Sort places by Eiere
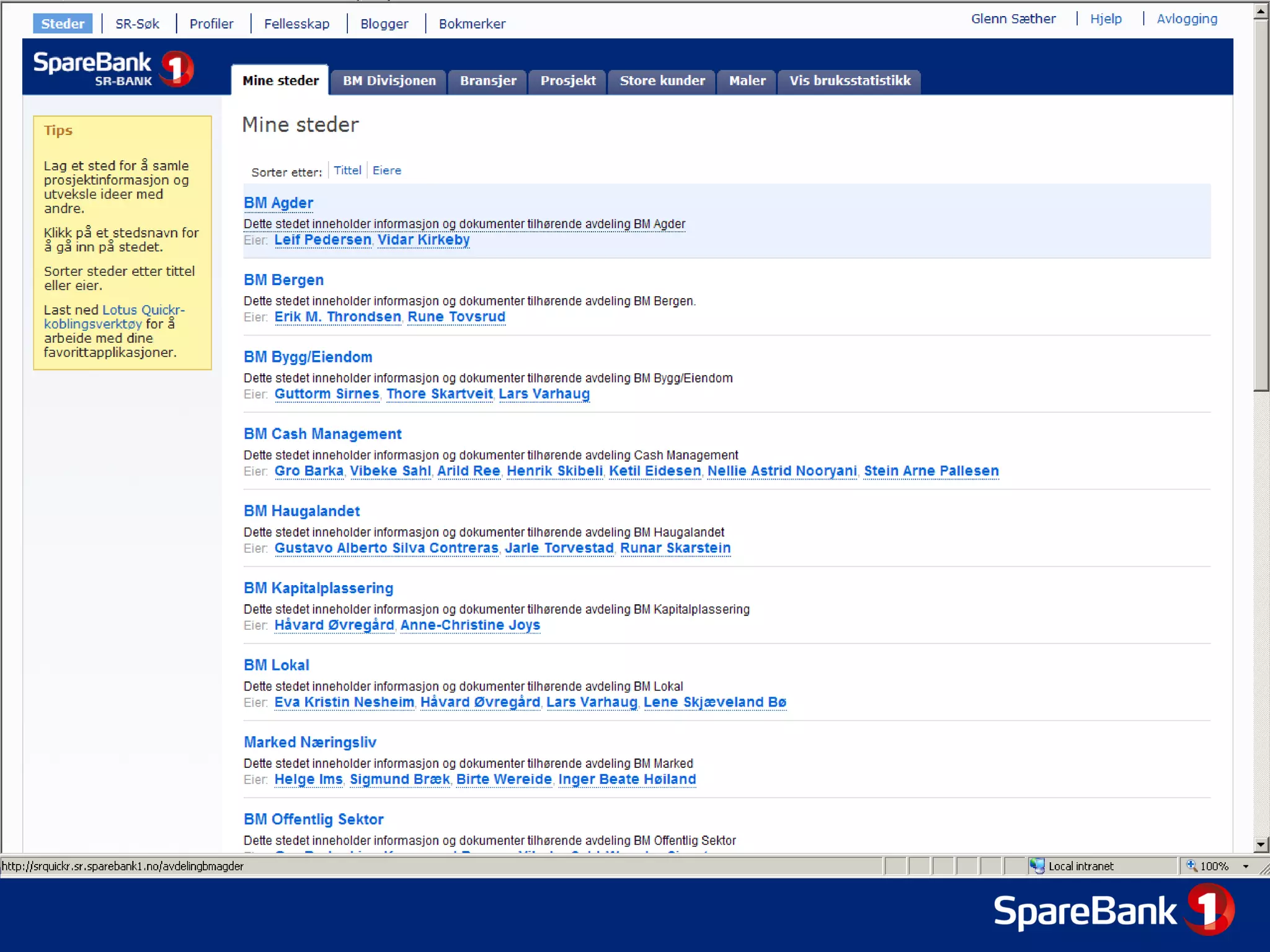 click(386, 170)
